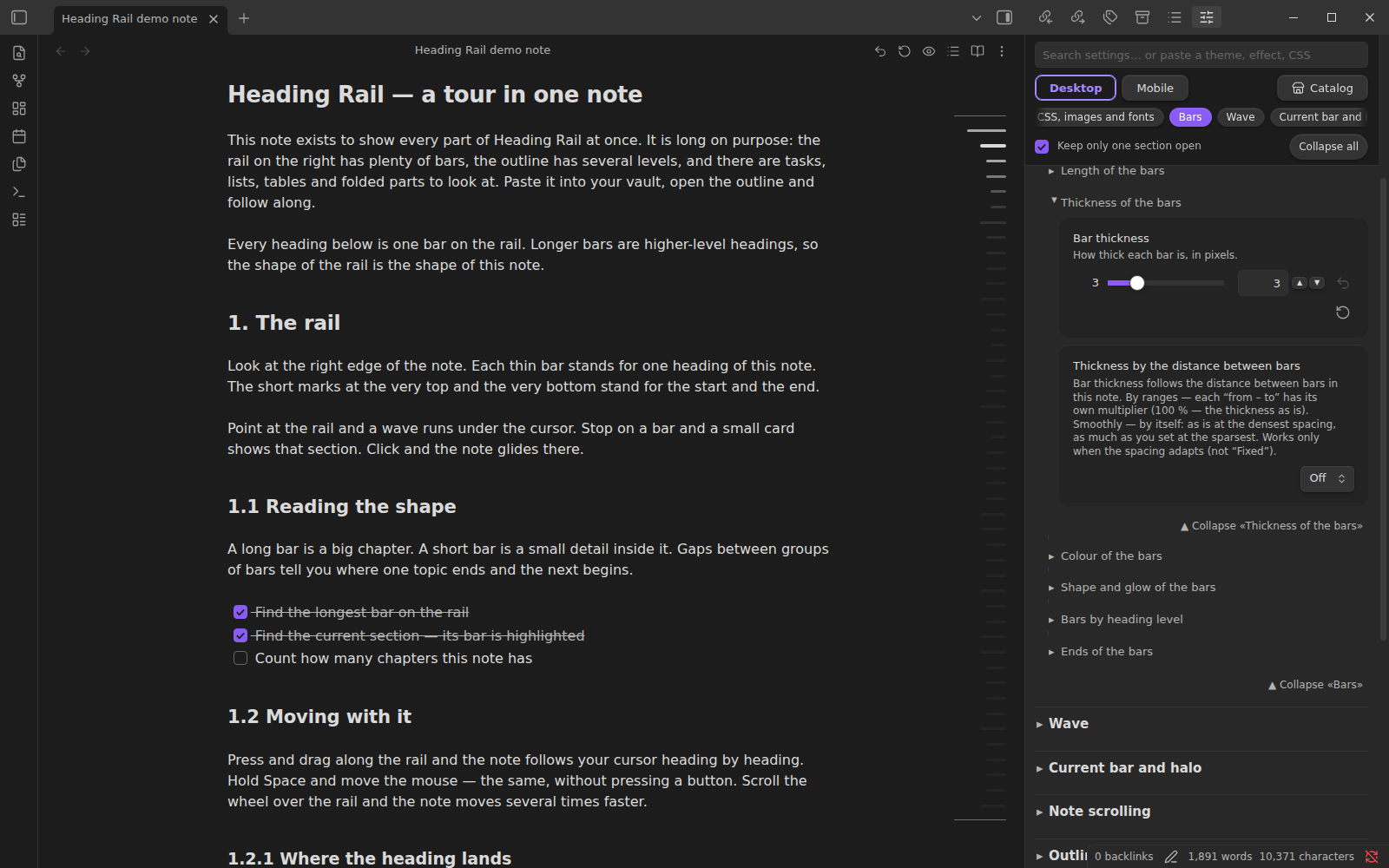
Task: Expand 'Shape and glow of the bars'
Action: pos(1137,588)
